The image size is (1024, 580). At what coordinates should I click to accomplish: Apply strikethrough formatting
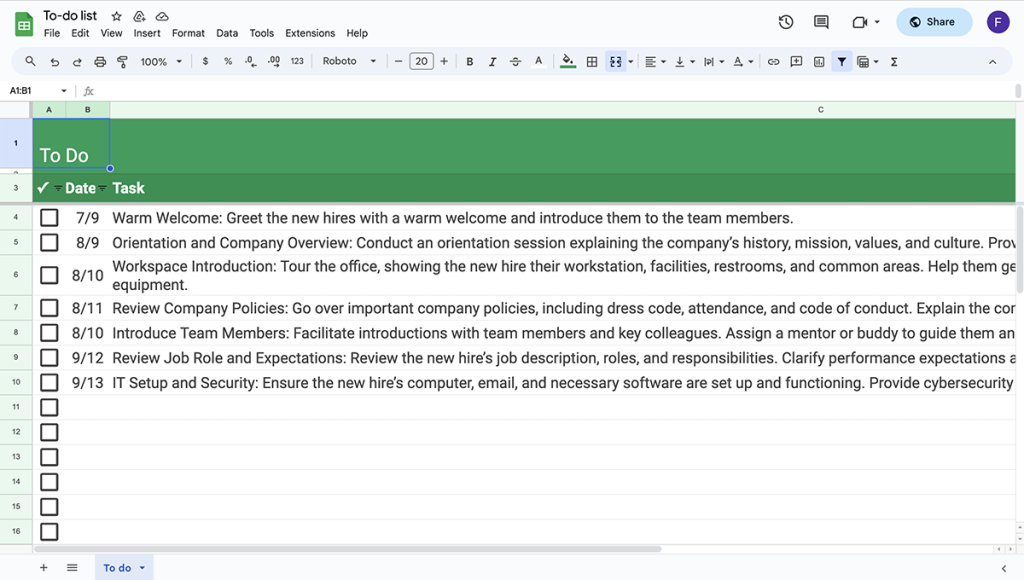[515, 61]
